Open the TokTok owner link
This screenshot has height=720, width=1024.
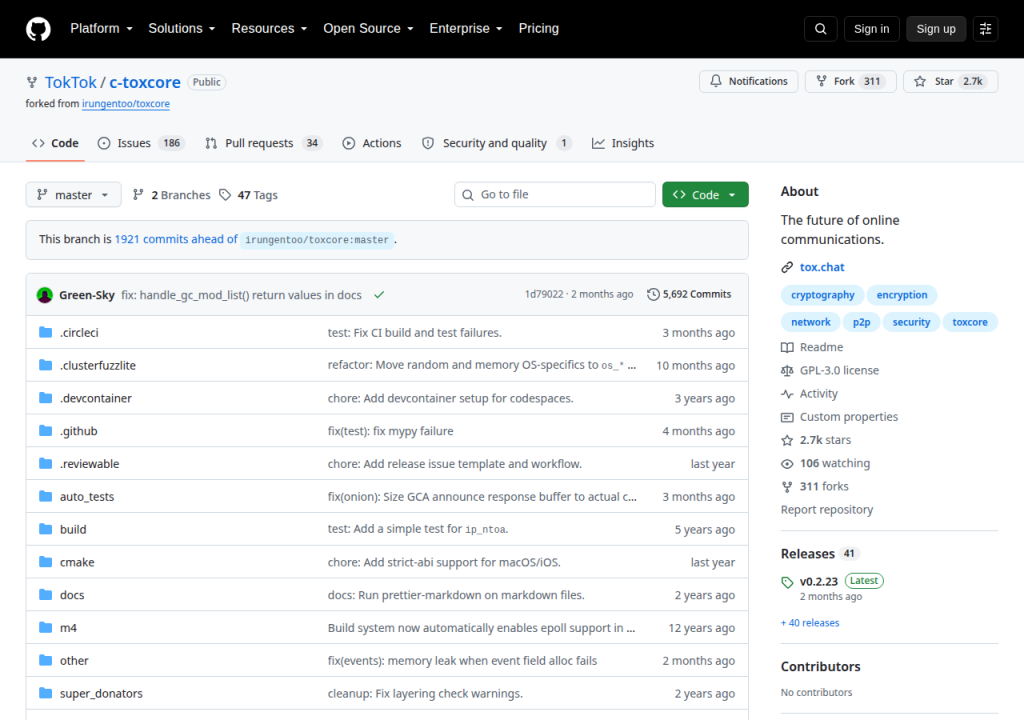pos(71,82)
